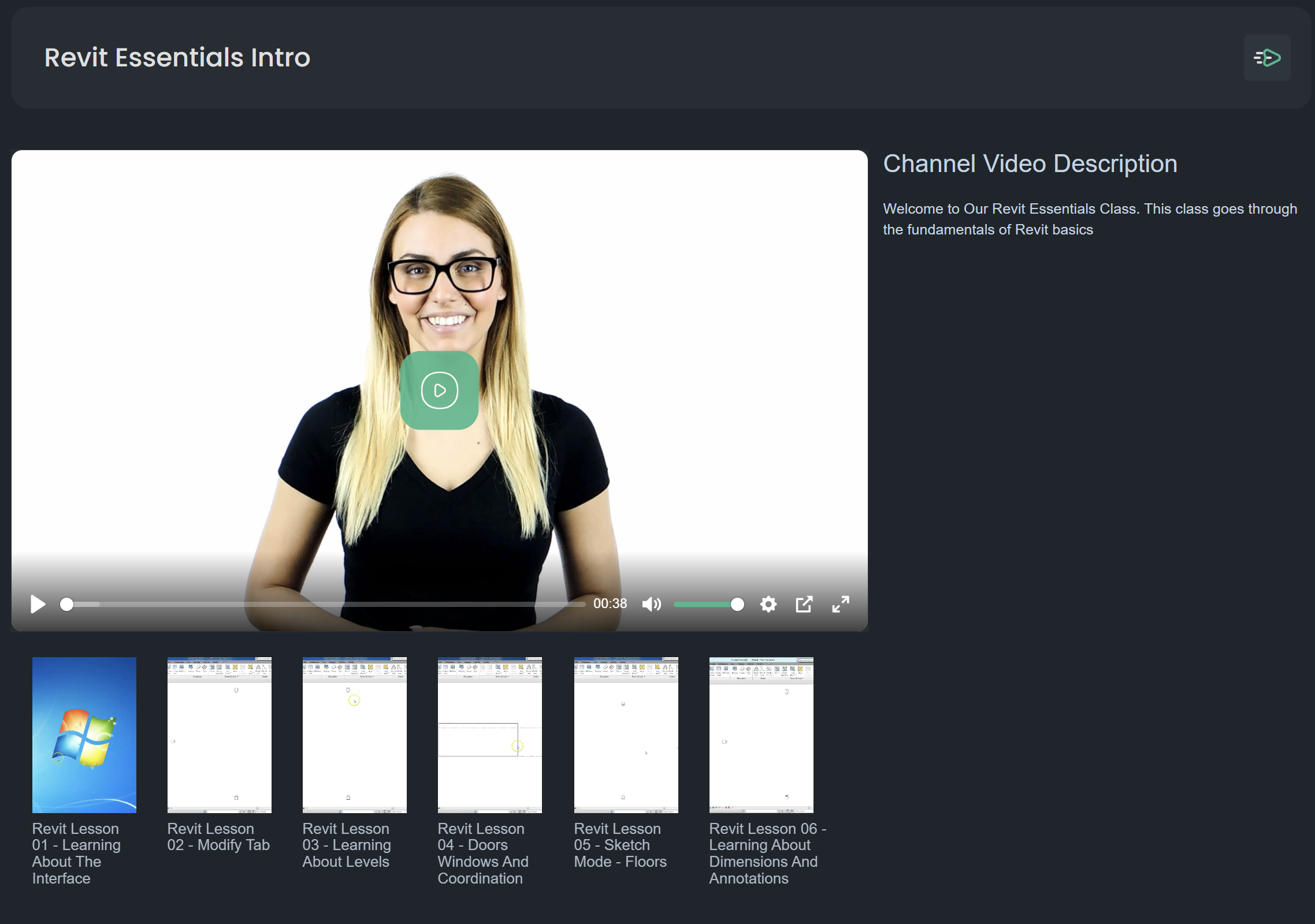
Task: Select the Revit Lesson 03 thumbnail image
Action: (354, 735)
